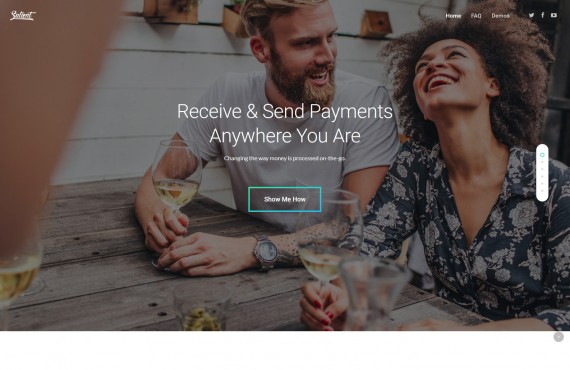Go to the fourth section dot

coord(542,176)
